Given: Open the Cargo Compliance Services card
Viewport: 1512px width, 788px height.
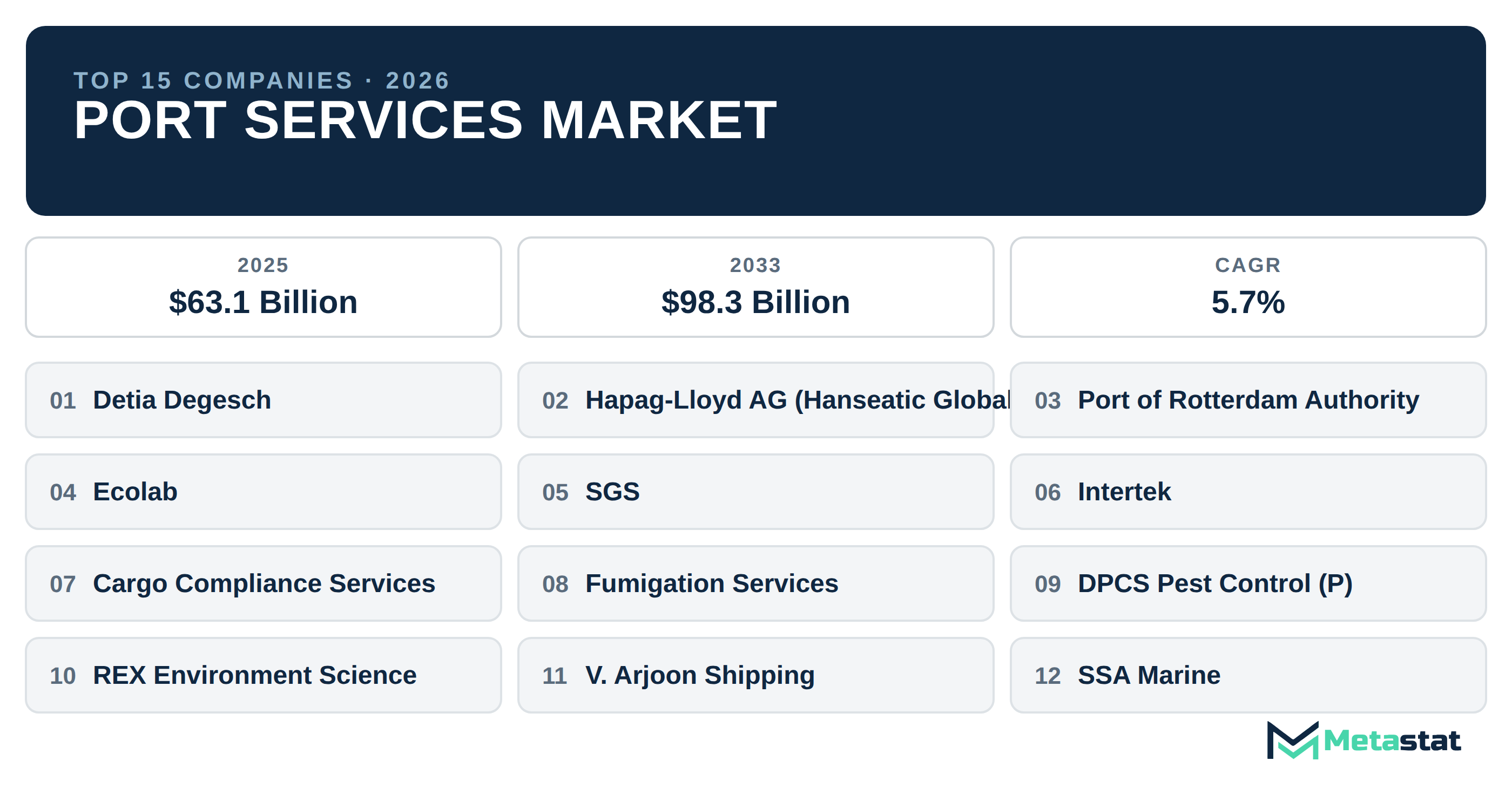Looking at the screenshot, I should click(263, 583).
